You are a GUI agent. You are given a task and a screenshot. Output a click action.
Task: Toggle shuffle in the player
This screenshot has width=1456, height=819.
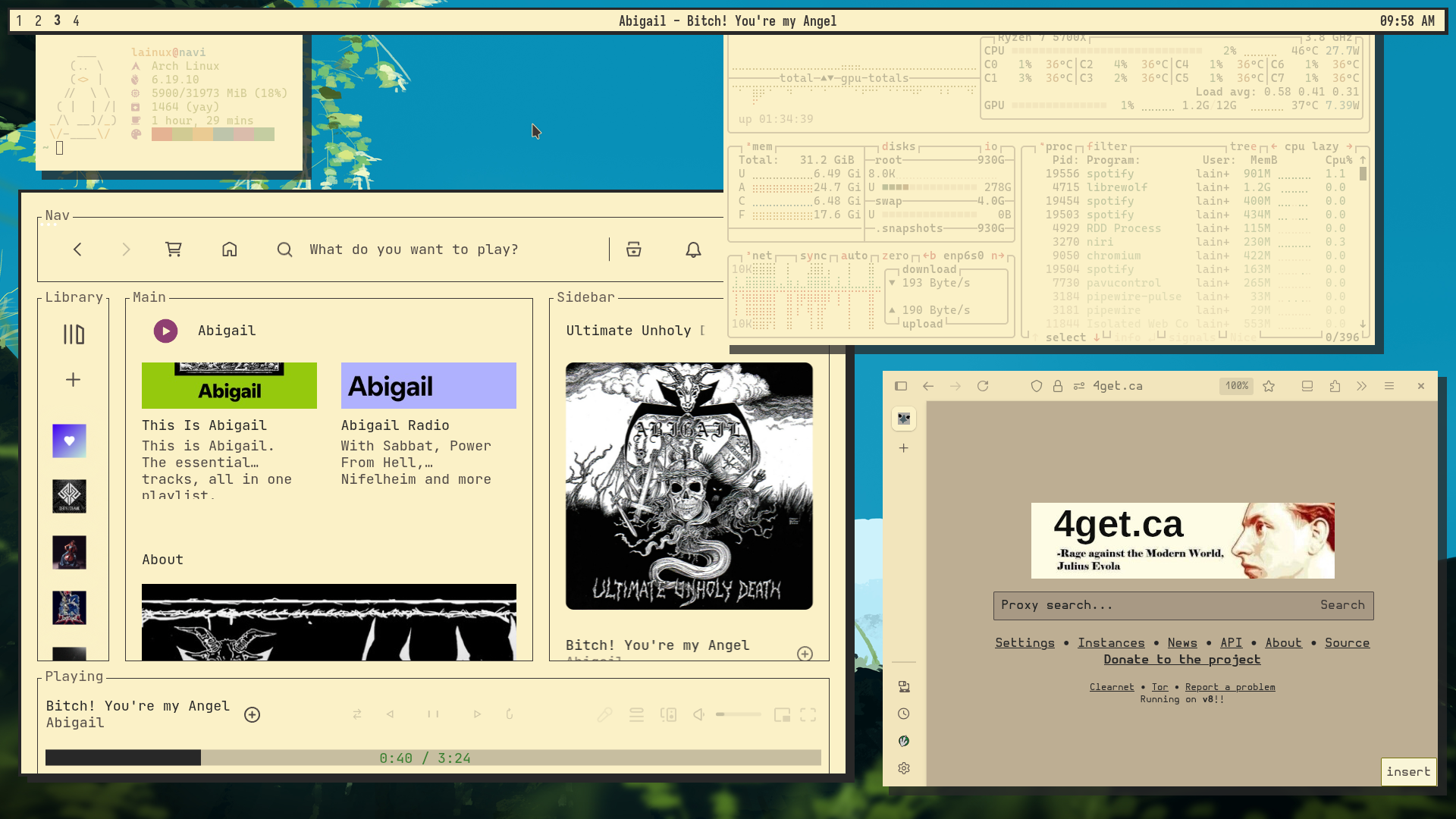pyautogui.click(x=357, y=714)
